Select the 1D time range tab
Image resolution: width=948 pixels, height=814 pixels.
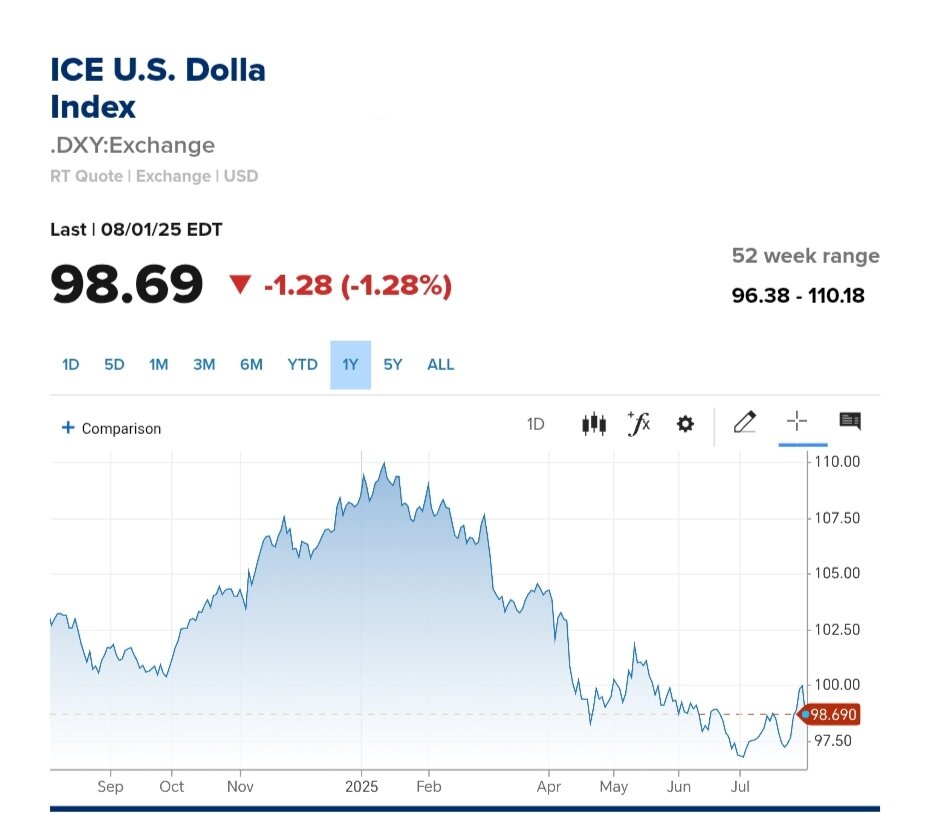pyautogui.click(x=70, y=365)
